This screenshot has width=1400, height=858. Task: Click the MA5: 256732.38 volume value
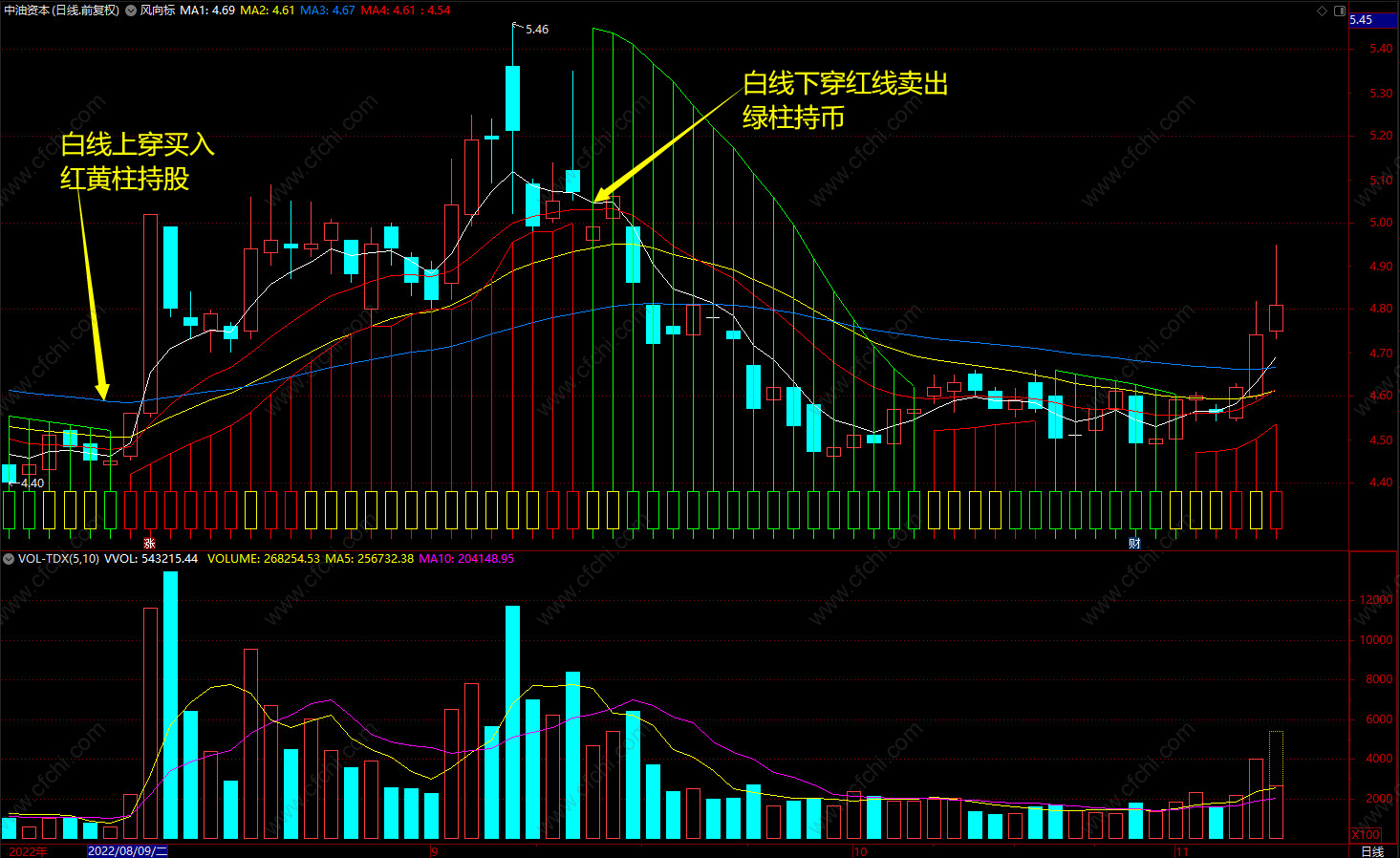click(x=370, y=559)
